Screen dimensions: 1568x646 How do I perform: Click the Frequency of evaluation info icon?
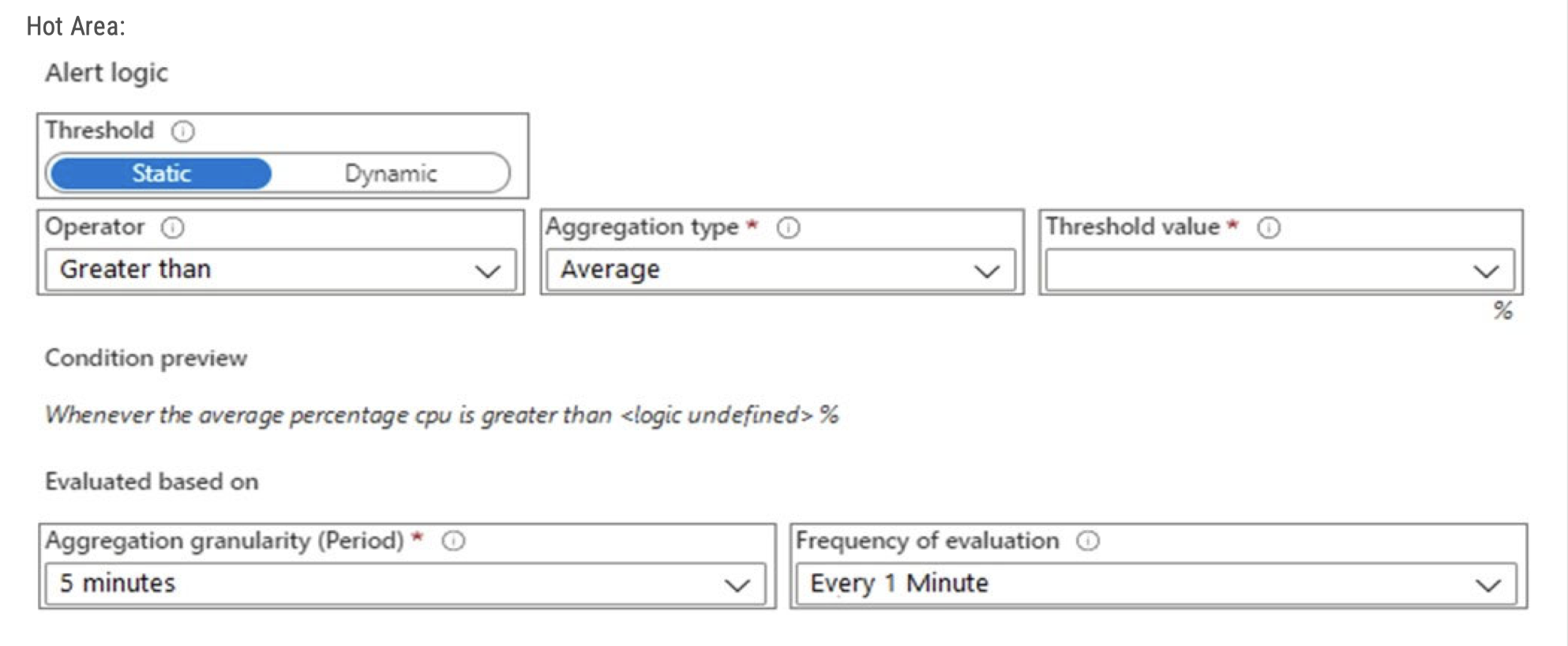click(1088, 541)
